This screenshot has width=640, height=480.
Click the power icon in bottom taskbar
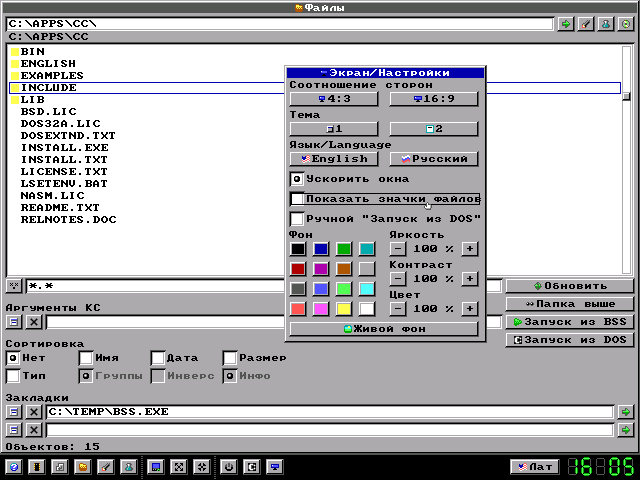click(229, 467)
